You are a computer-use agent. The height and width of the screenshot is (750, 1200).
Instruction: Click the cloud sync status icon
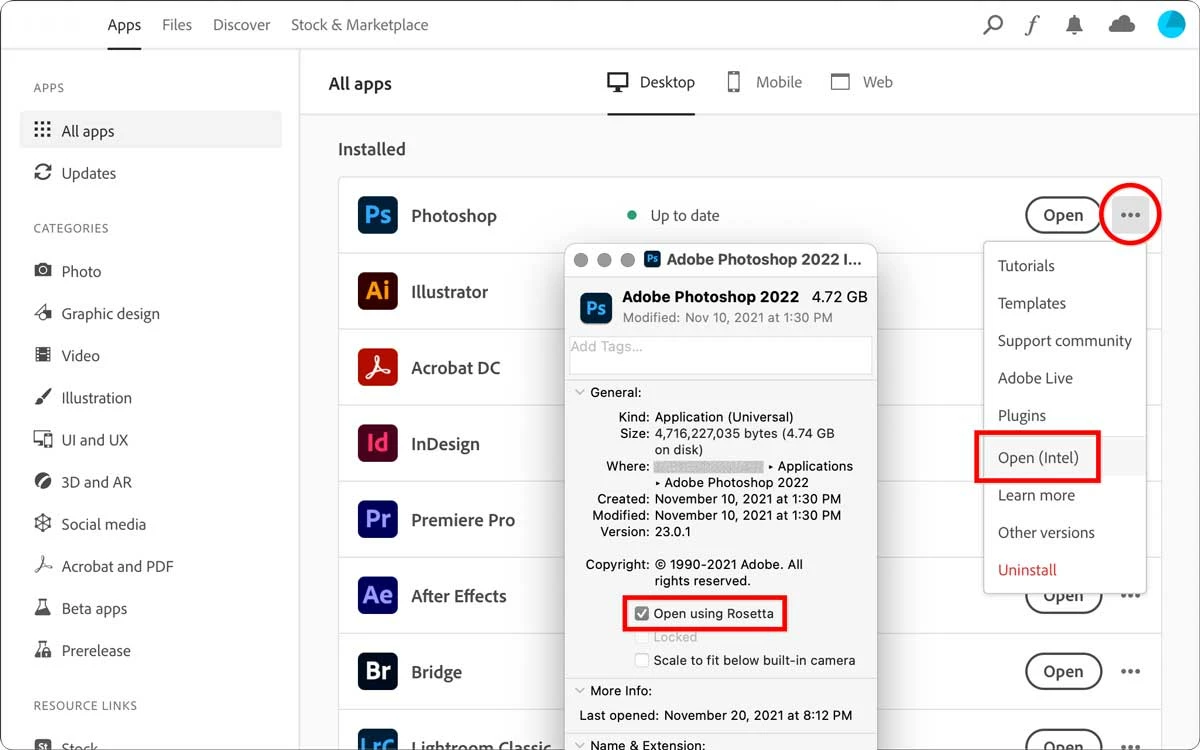pos(1122,25)
